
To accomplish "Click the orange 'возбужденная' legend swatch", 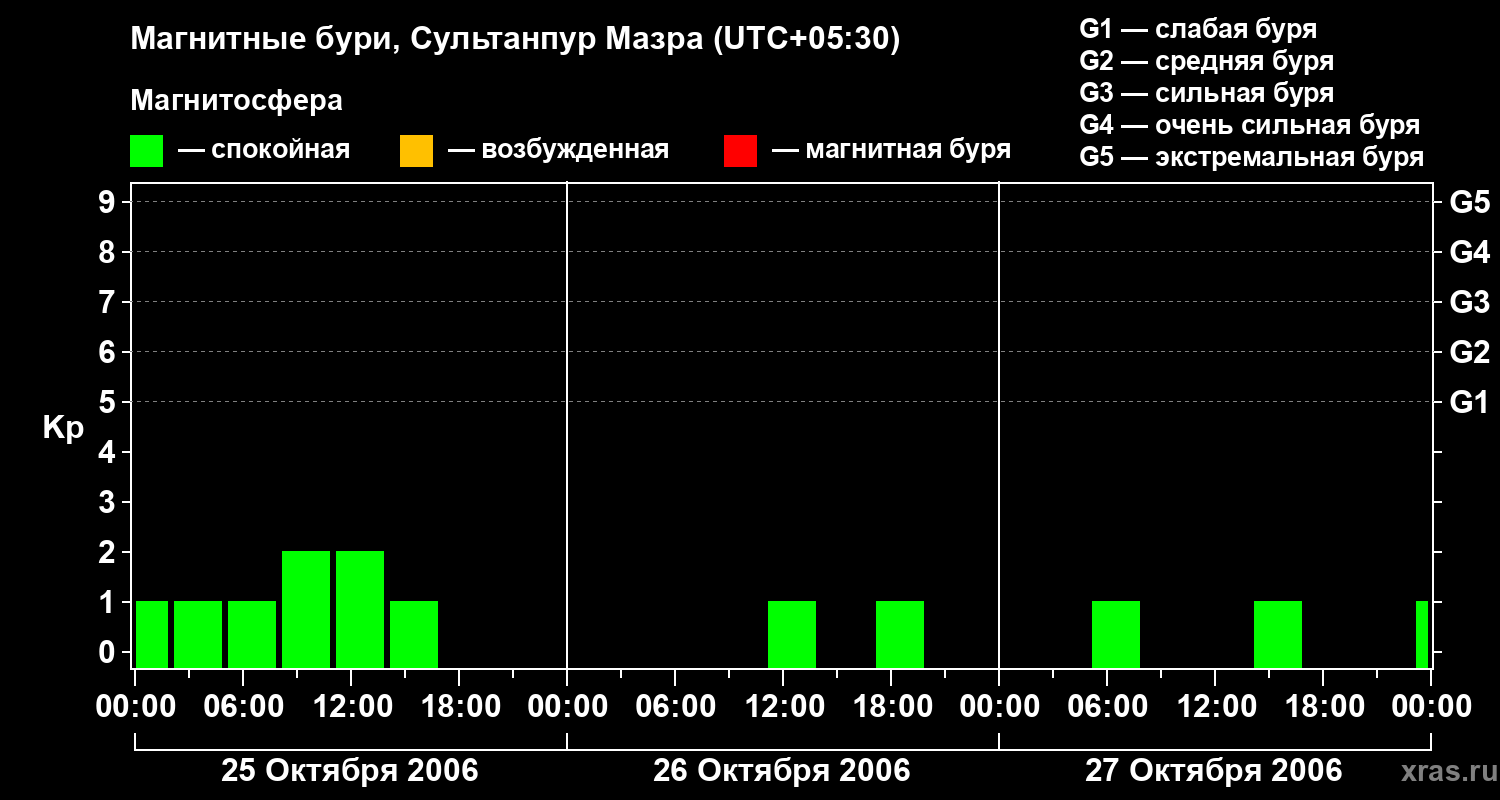I will (x=416, y=150).
